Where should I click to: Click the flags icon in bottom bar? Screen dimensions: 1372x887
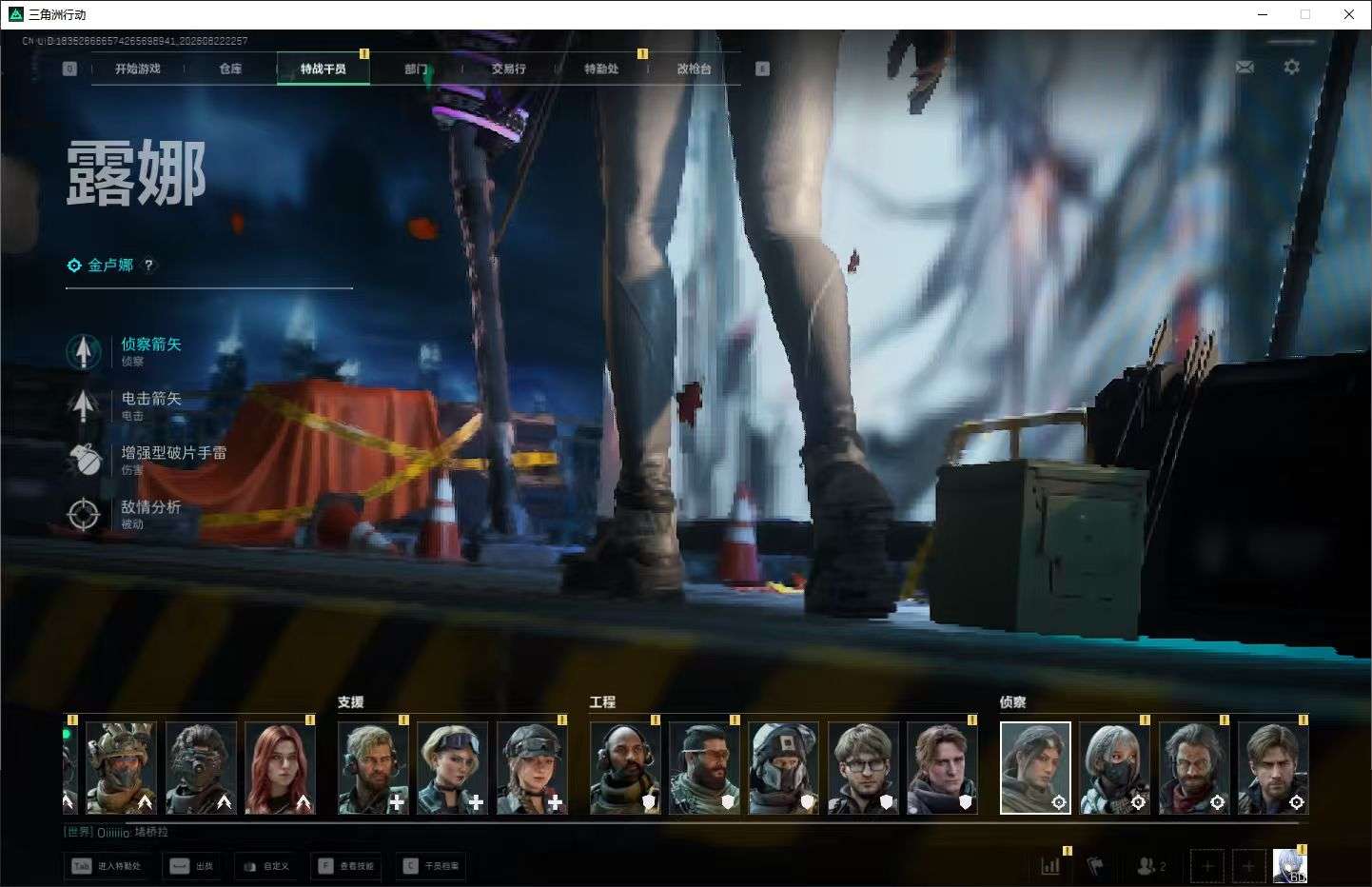click(1095, 866)
